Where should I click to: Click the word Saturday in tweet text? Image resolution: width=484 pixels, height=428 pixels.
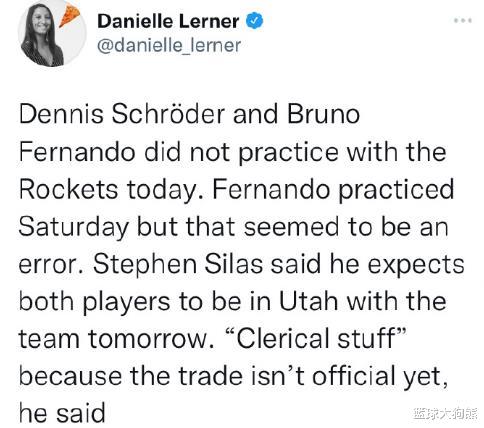tap(73, 228)
